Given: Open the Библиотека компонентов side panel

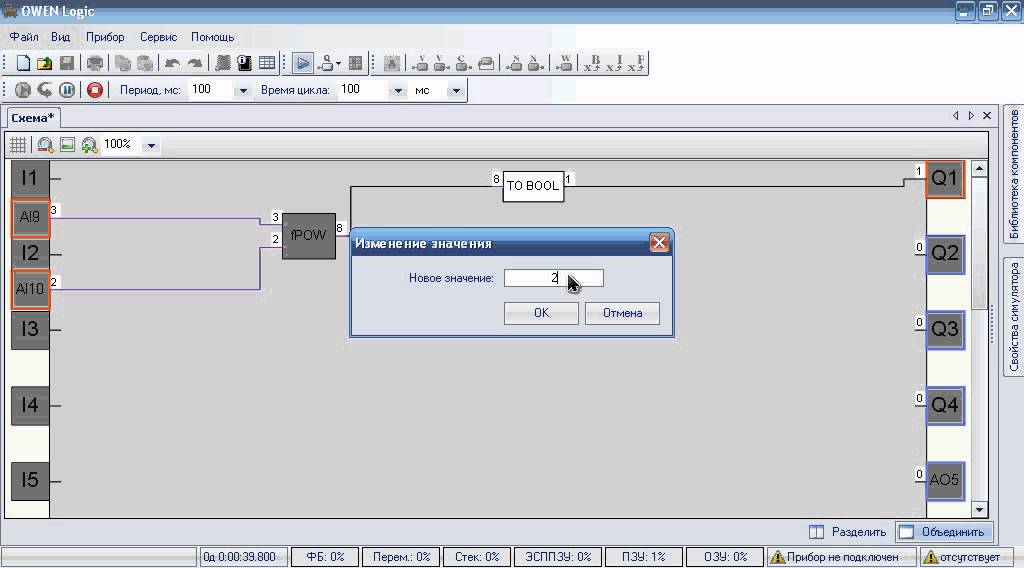Looking at the screenshot, I should (1014, 174).
